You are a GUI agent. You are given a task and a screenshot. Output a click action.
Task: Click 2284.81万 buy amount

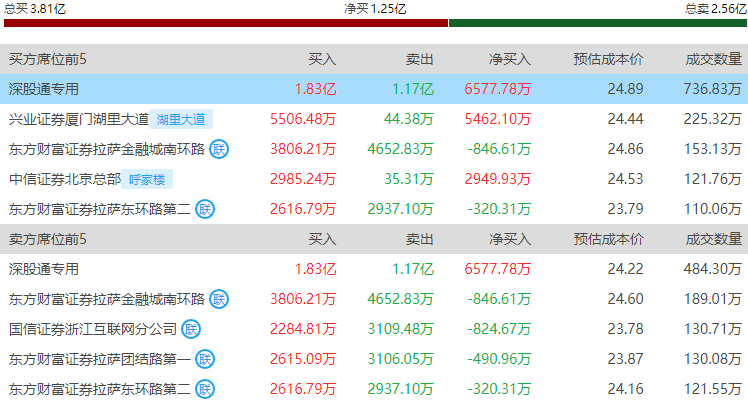coord(303,329)
